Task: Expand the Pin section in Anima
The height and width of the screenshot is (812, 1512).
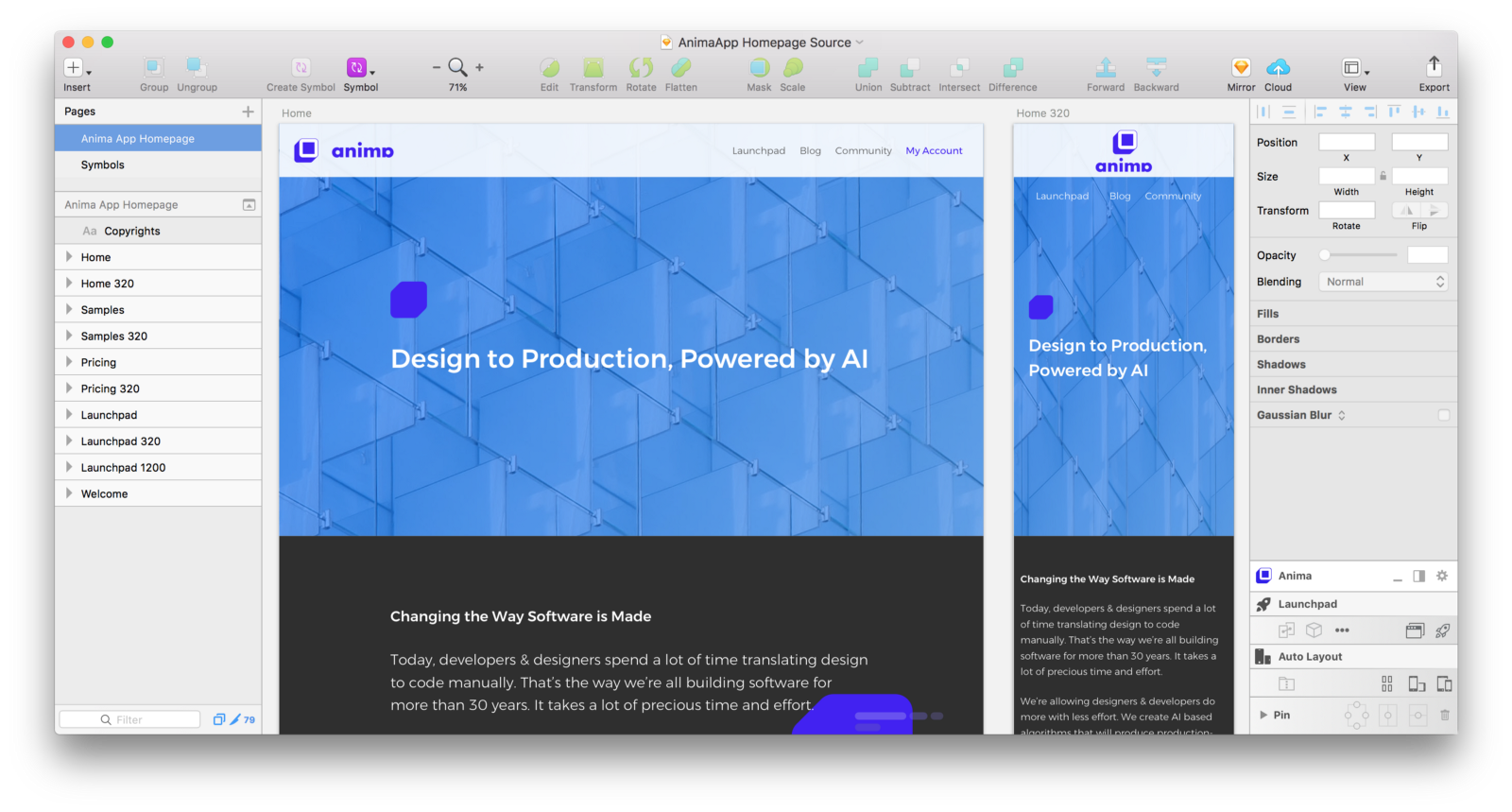Action: (1263, 715)
